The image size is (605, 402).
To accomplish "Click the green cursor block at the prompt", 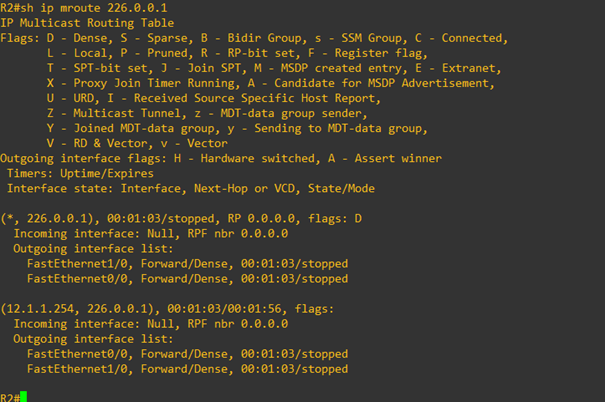I will [x=24, y=397].
